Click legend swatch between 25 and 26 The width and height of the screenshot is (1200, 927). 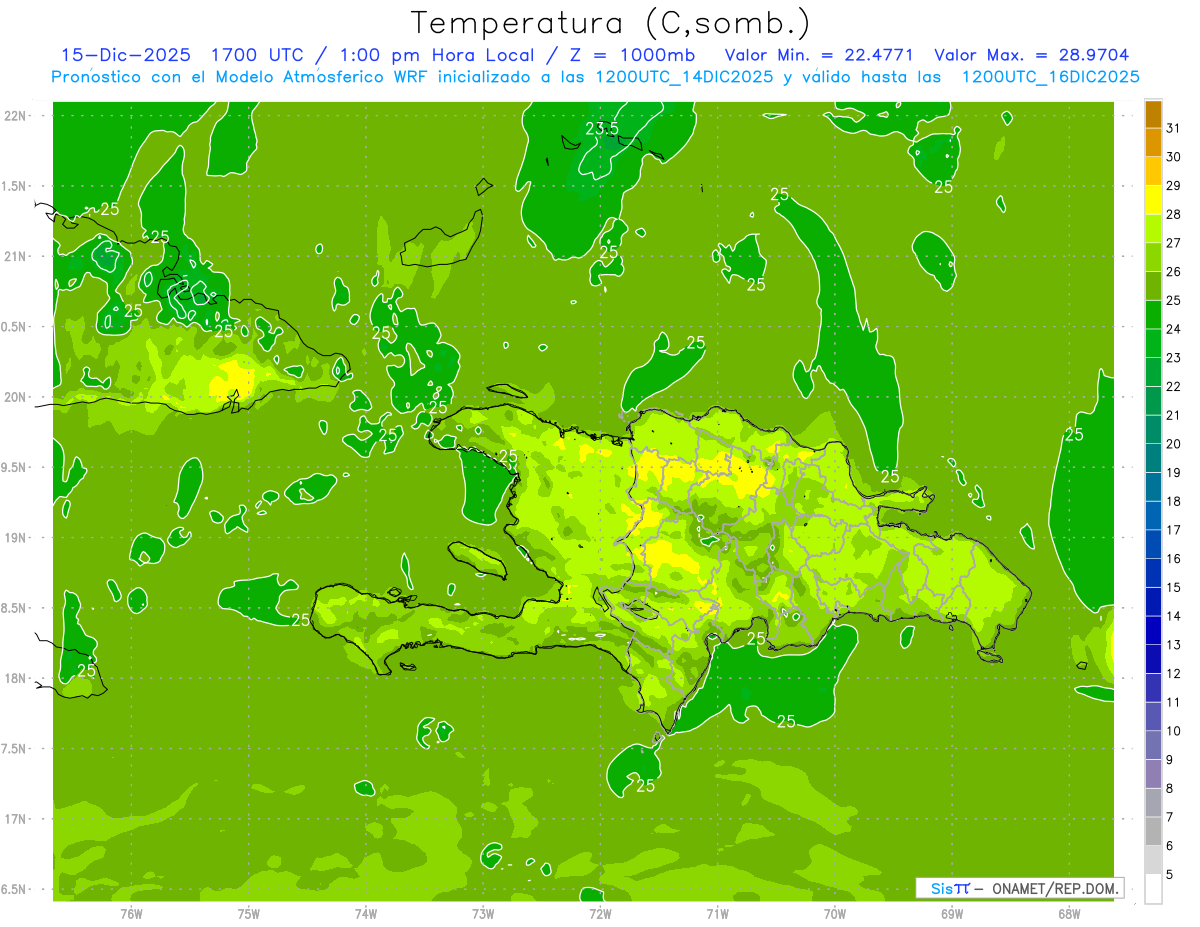[x=1153, y=287]
